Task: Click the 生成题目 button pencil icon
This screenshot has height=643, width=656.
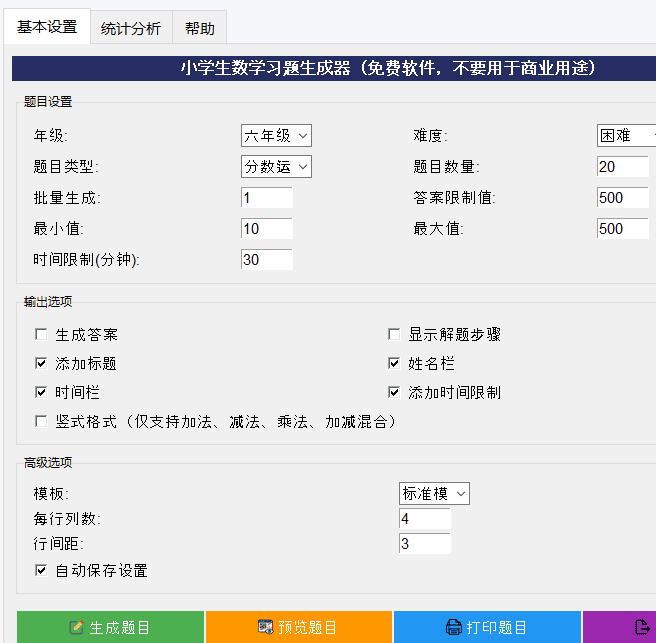Action: tap(77, 628)
